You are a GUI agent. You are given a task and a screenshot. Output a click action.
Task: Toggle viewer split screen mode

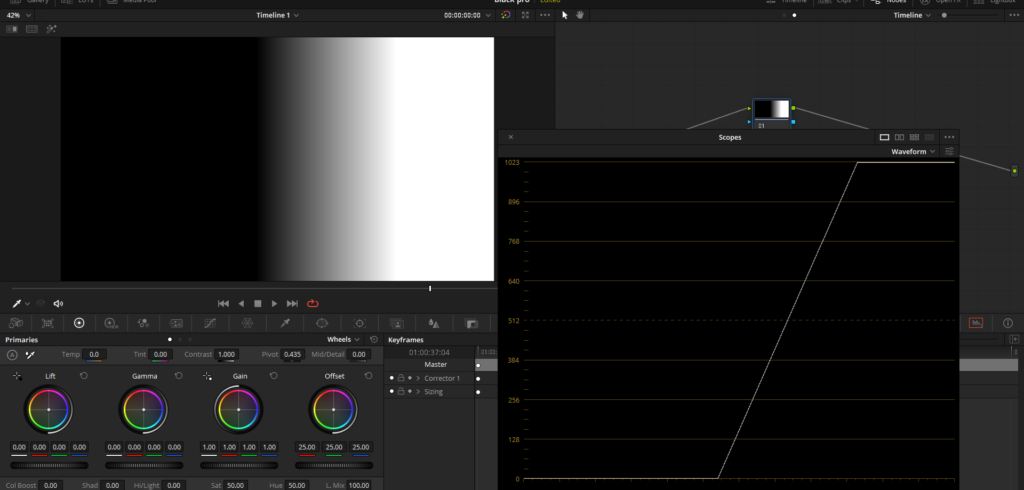pyautogui.click(x=31, y=29)
